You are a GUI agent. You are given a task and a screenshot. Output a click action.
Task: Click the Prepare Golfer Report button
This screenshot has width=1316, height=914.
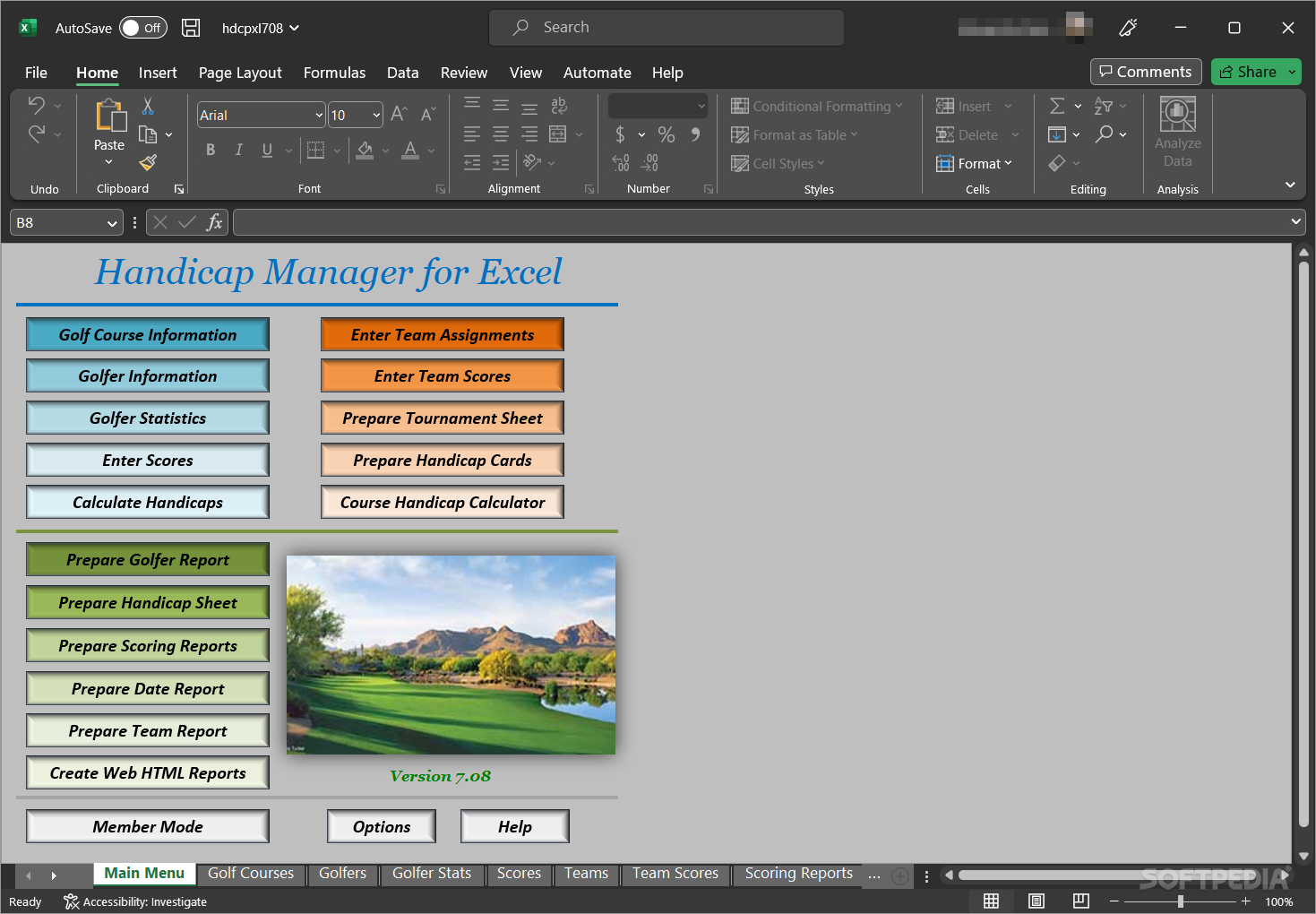[148, 559]
